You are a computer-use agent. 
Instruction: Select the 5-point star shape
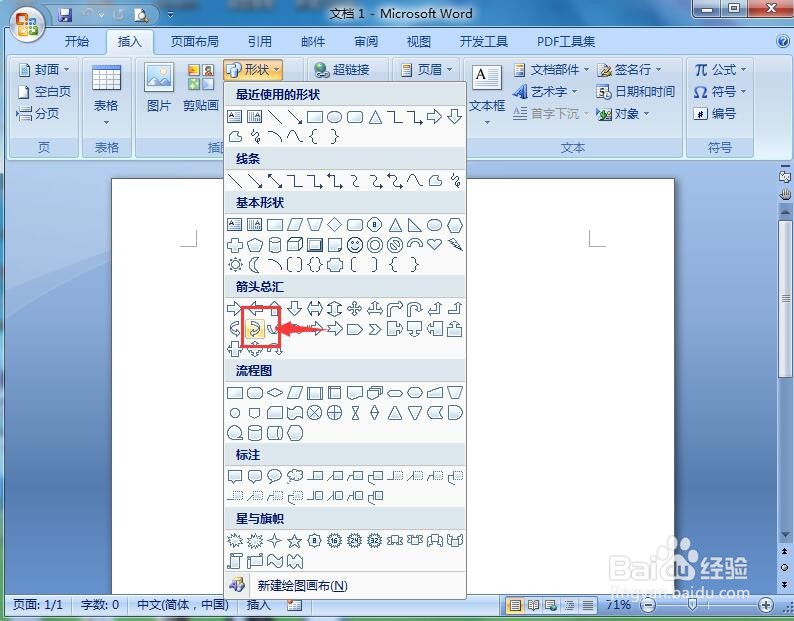click(x=295, y=541)
